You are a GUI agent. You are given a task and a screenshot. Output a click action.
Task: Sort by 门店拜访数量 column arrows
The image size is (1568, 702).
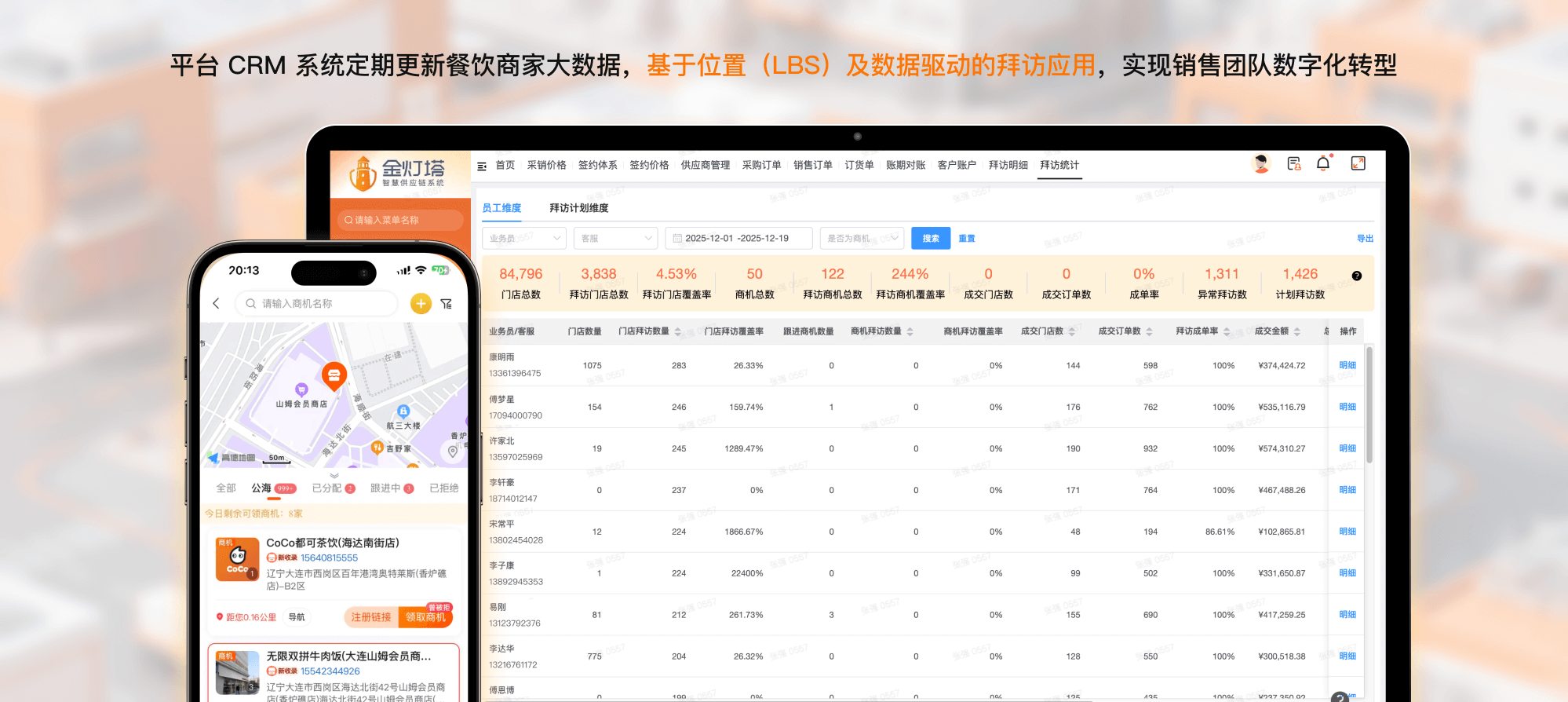tap(678, 331)
